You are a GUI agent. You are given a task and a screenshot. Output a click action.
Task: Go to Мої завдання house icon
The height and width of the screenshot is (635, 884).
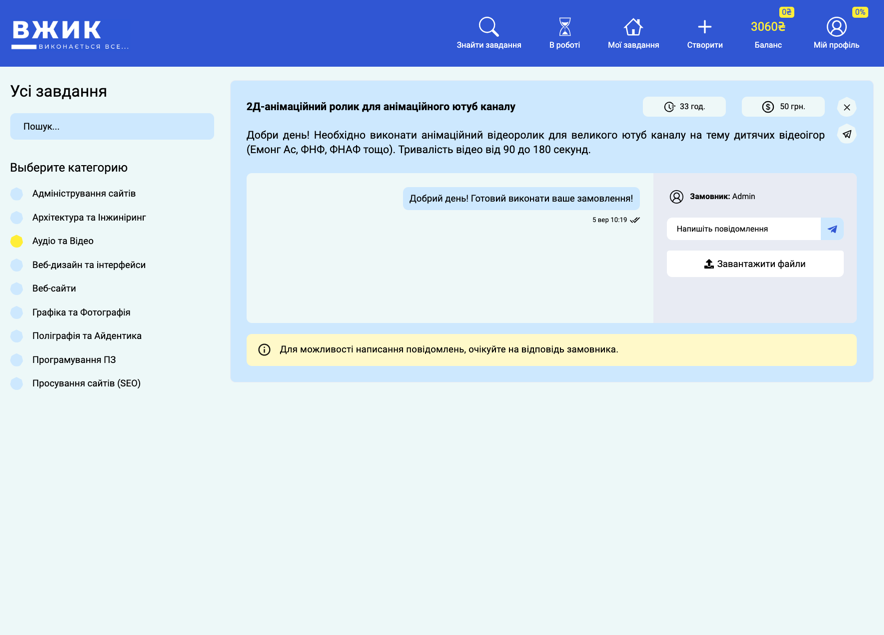point(633,27)
